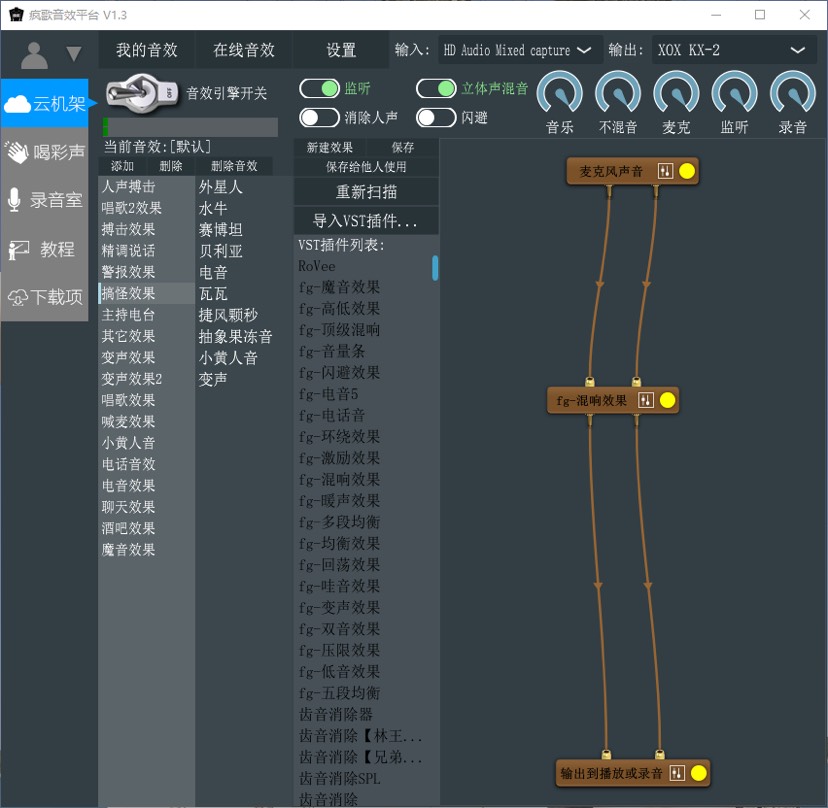Click the VST plugin list scrollbar thumb
The width and height of the screenshot is (828, 808).
pos(435,268)
